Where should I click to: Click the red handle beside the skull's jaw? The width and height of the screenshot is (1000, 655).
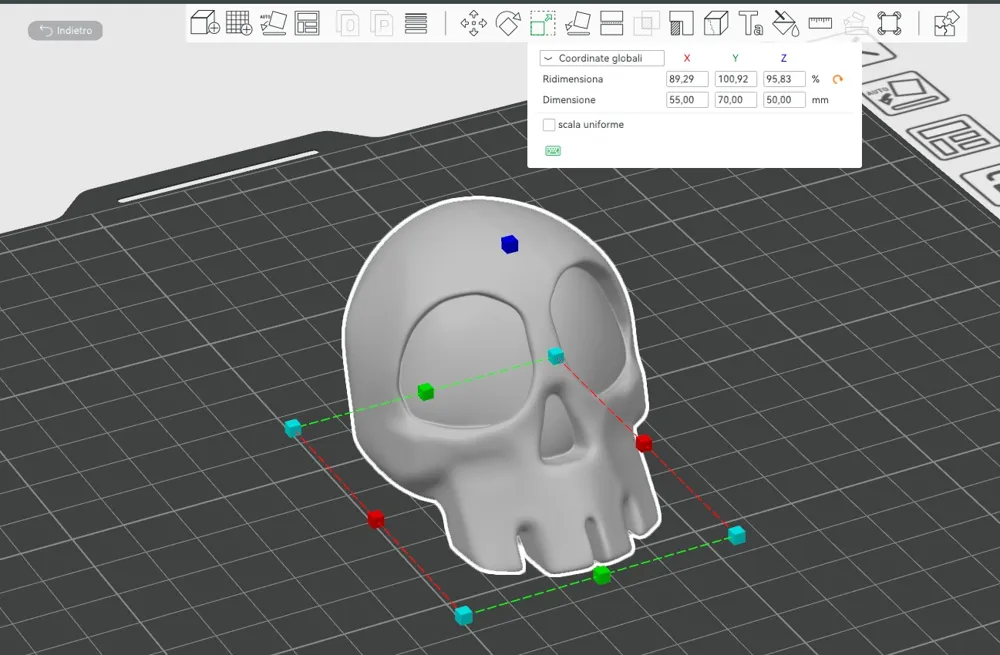click(x=643, y=443)
